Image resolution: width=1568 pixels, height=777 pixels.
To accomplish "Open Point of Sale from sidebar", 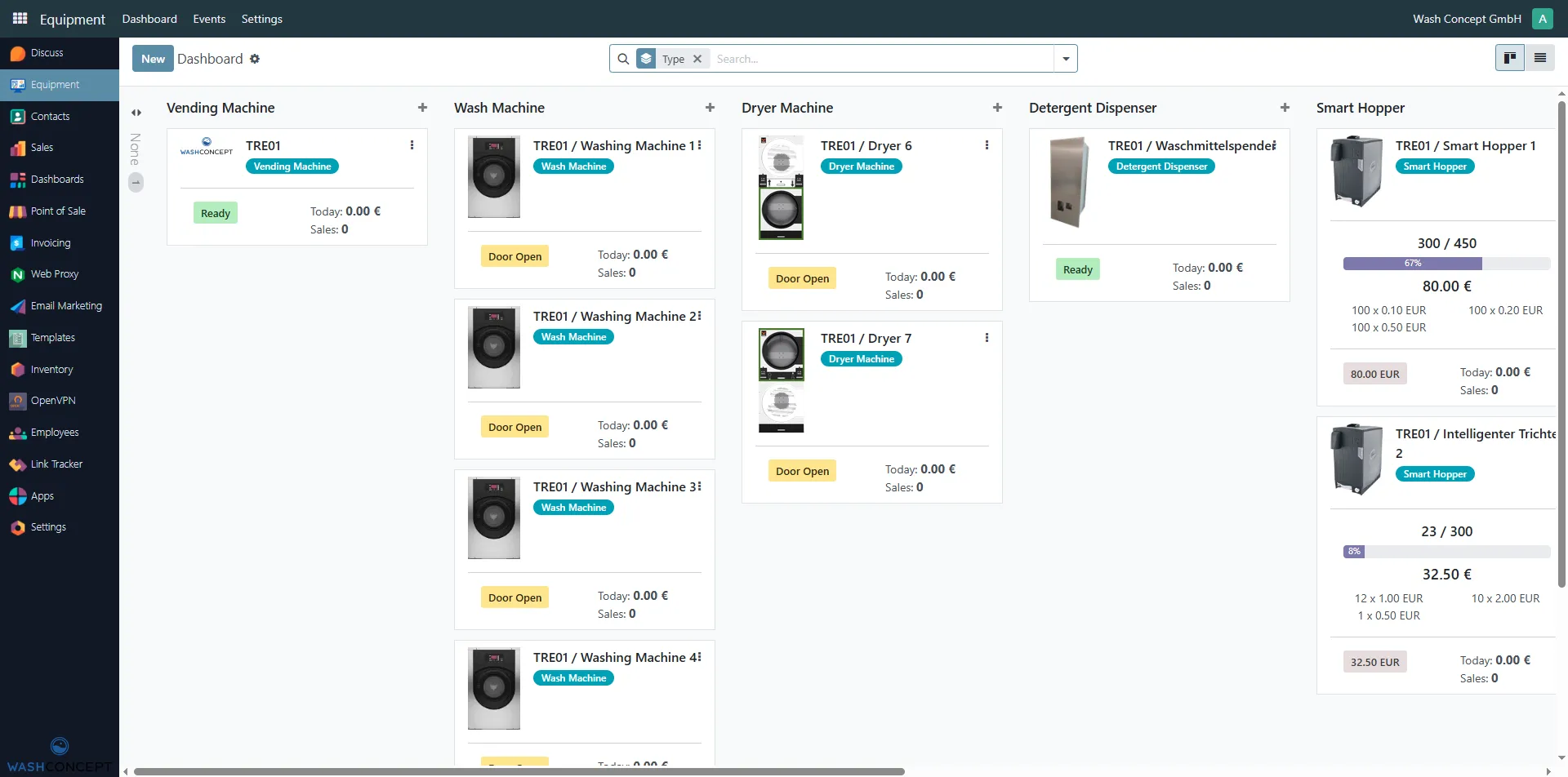I will [x=57, y=211].
